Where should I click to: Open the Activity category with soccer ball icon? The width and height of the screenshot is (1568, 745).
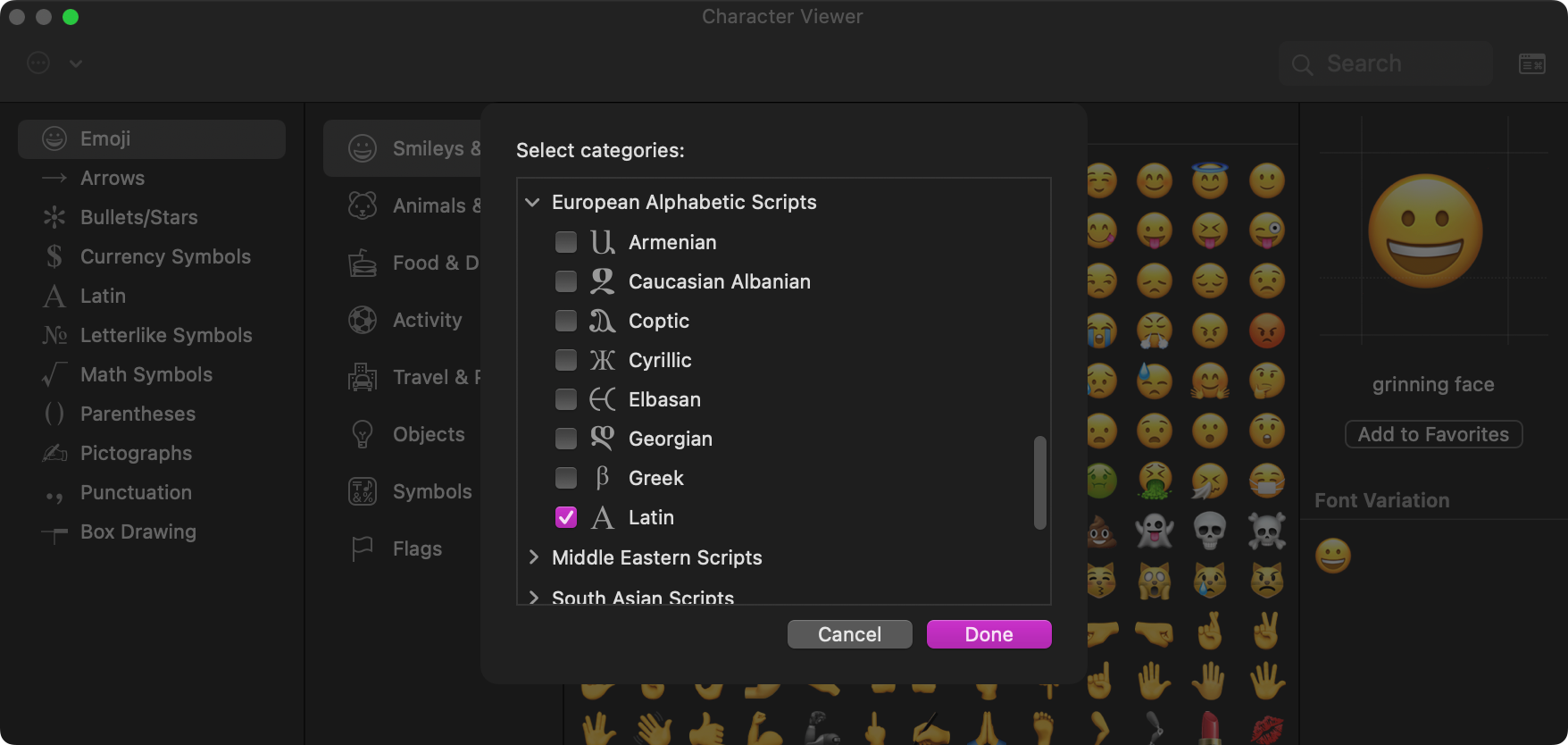[363, 320]
